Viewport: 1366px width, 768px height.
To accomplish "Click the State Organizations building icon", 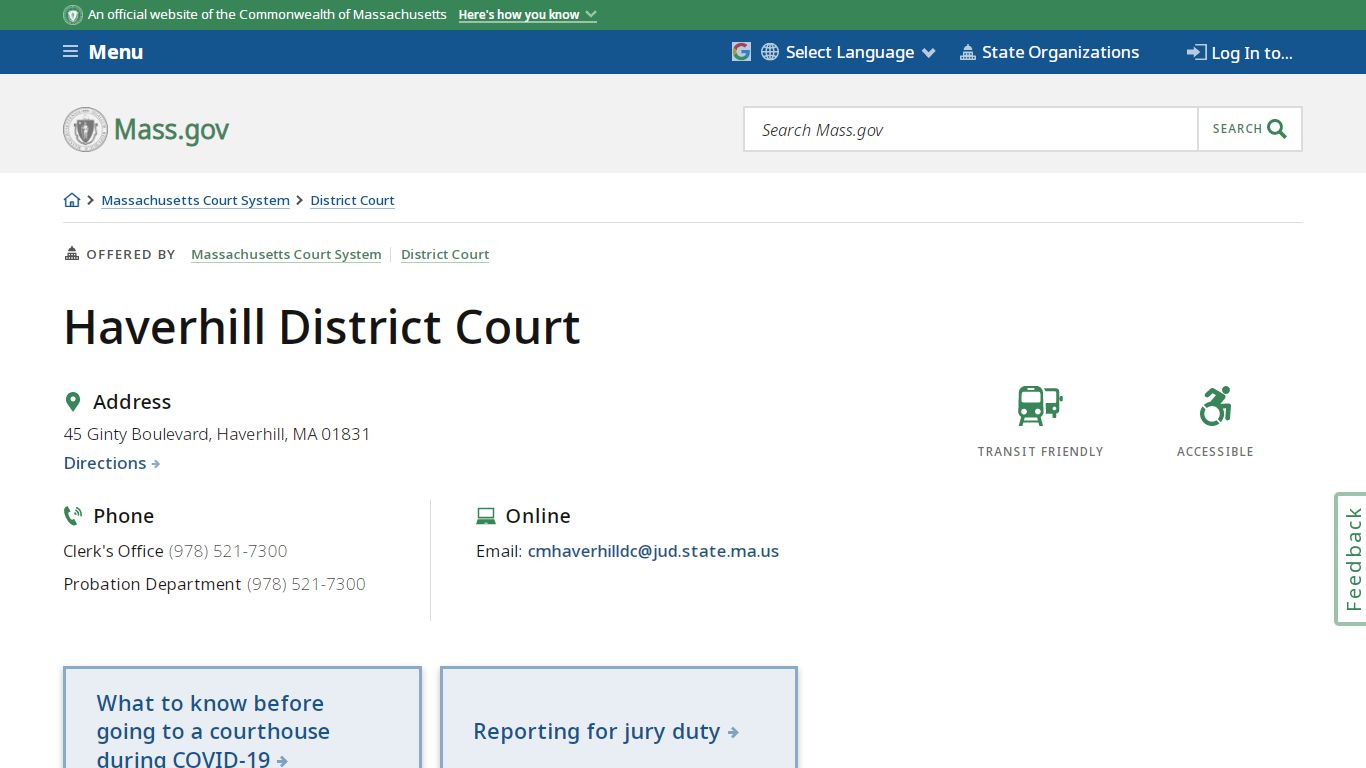I will pos(967,52).
